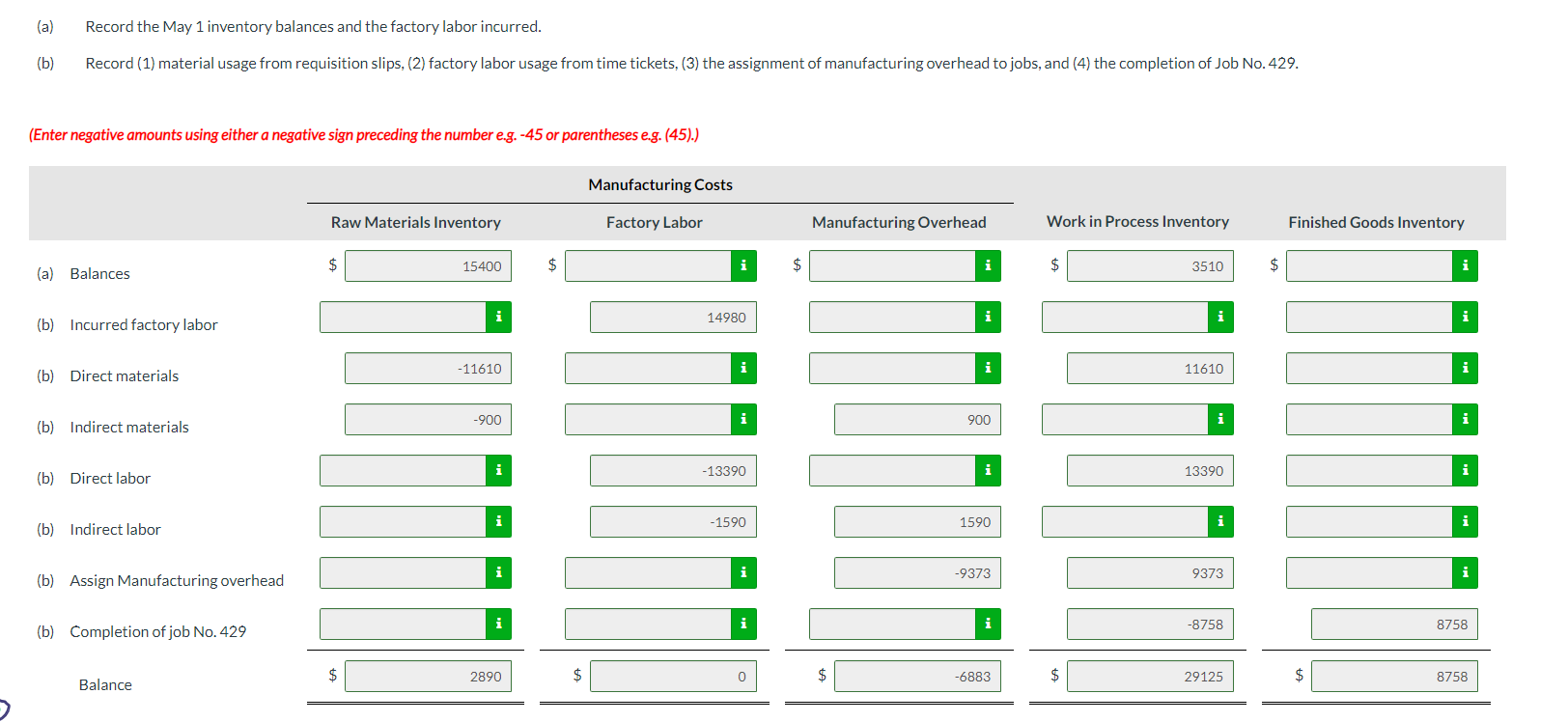Click info icon for Direct materials Finished Goods
1568x722 pixels.
click(x=1465, y=368)
